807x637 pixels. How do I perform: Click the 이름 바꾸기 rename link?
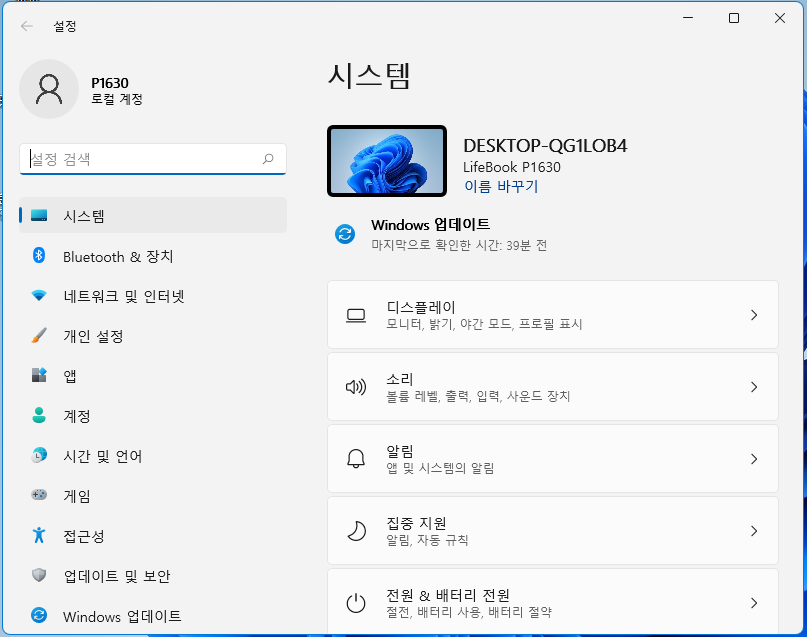tap(501, 186)
